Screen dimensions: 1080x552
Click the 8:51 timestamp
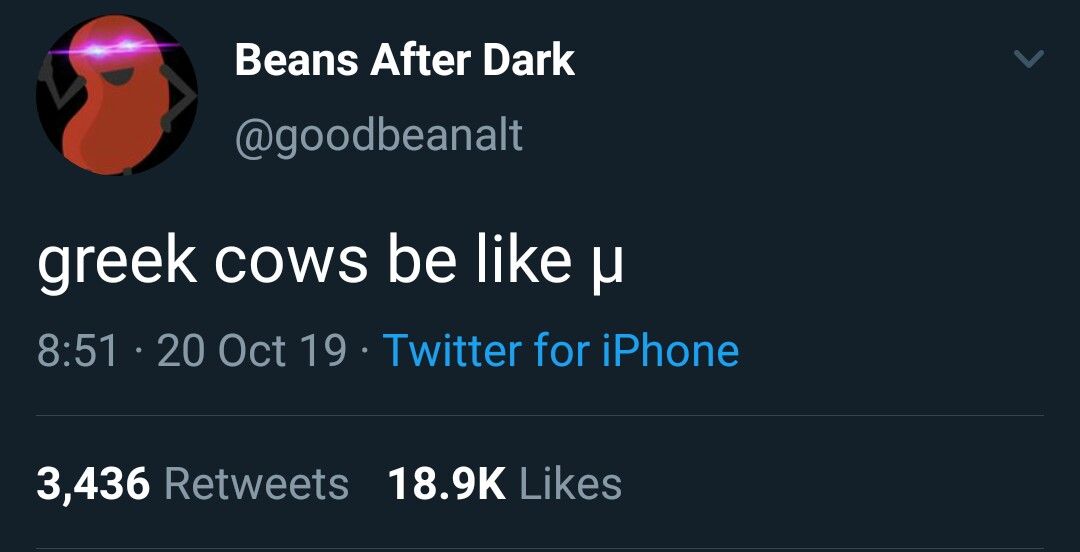[x=77, y=350]
